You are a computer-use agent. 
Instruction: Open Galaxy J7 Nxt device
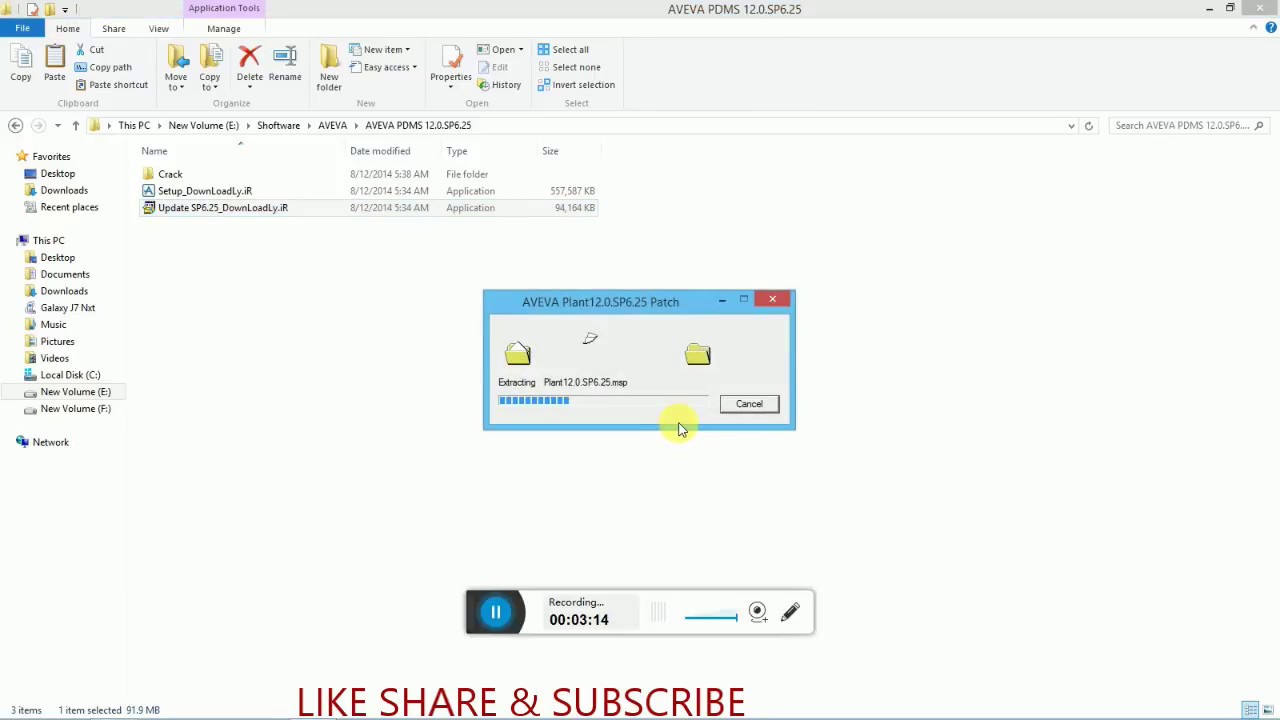pyautogui.click(x=68, y=308)
